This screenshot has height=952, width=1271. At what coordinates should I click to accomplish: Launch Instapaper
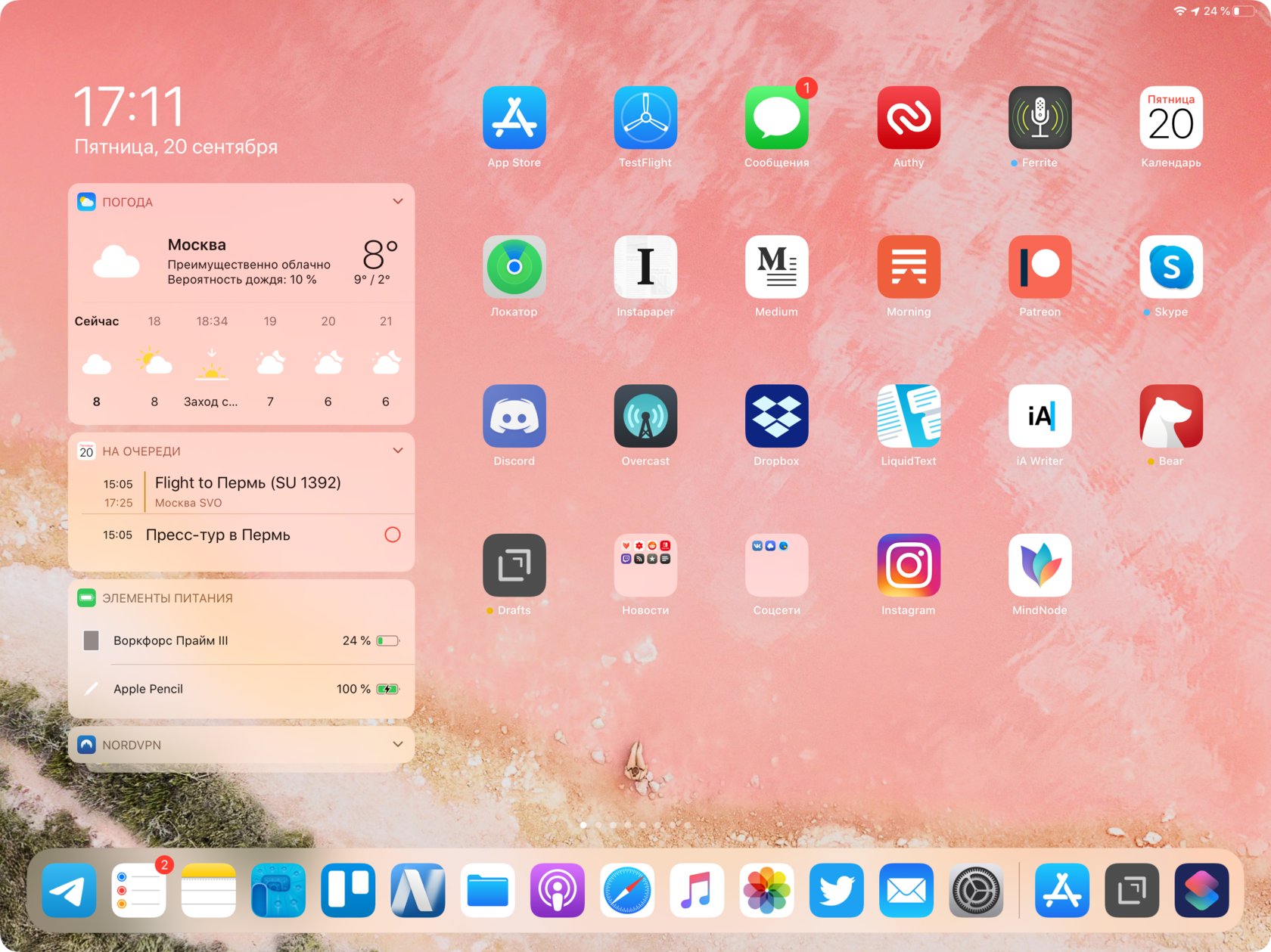point(645,267)
